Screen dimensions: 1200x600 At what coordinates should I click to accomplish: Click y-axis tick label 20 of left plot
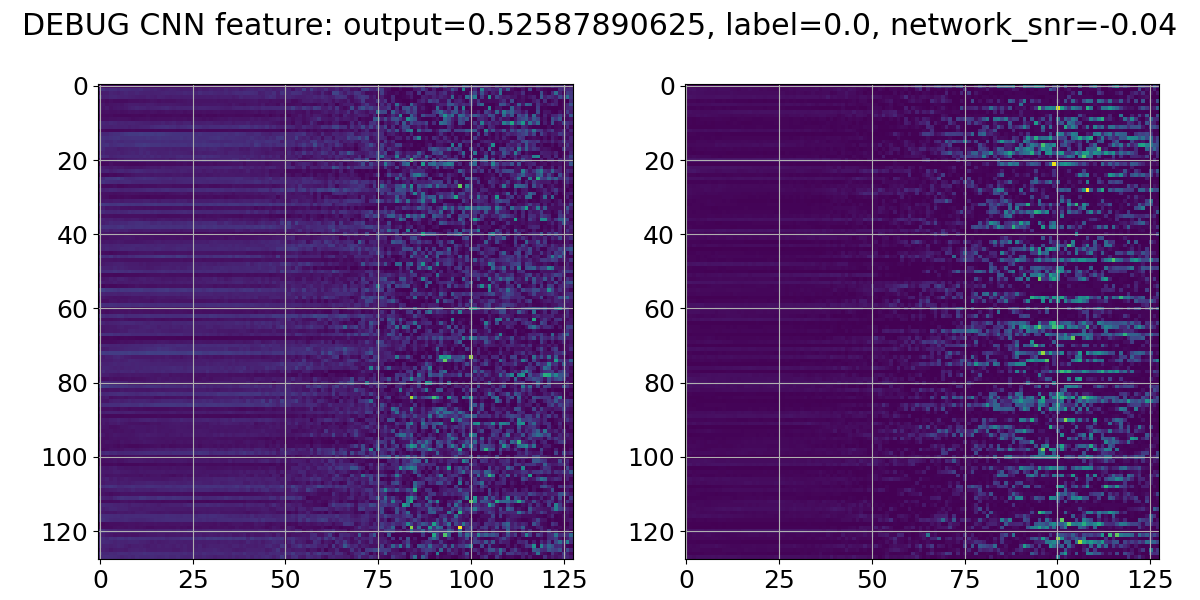point(74,160)
